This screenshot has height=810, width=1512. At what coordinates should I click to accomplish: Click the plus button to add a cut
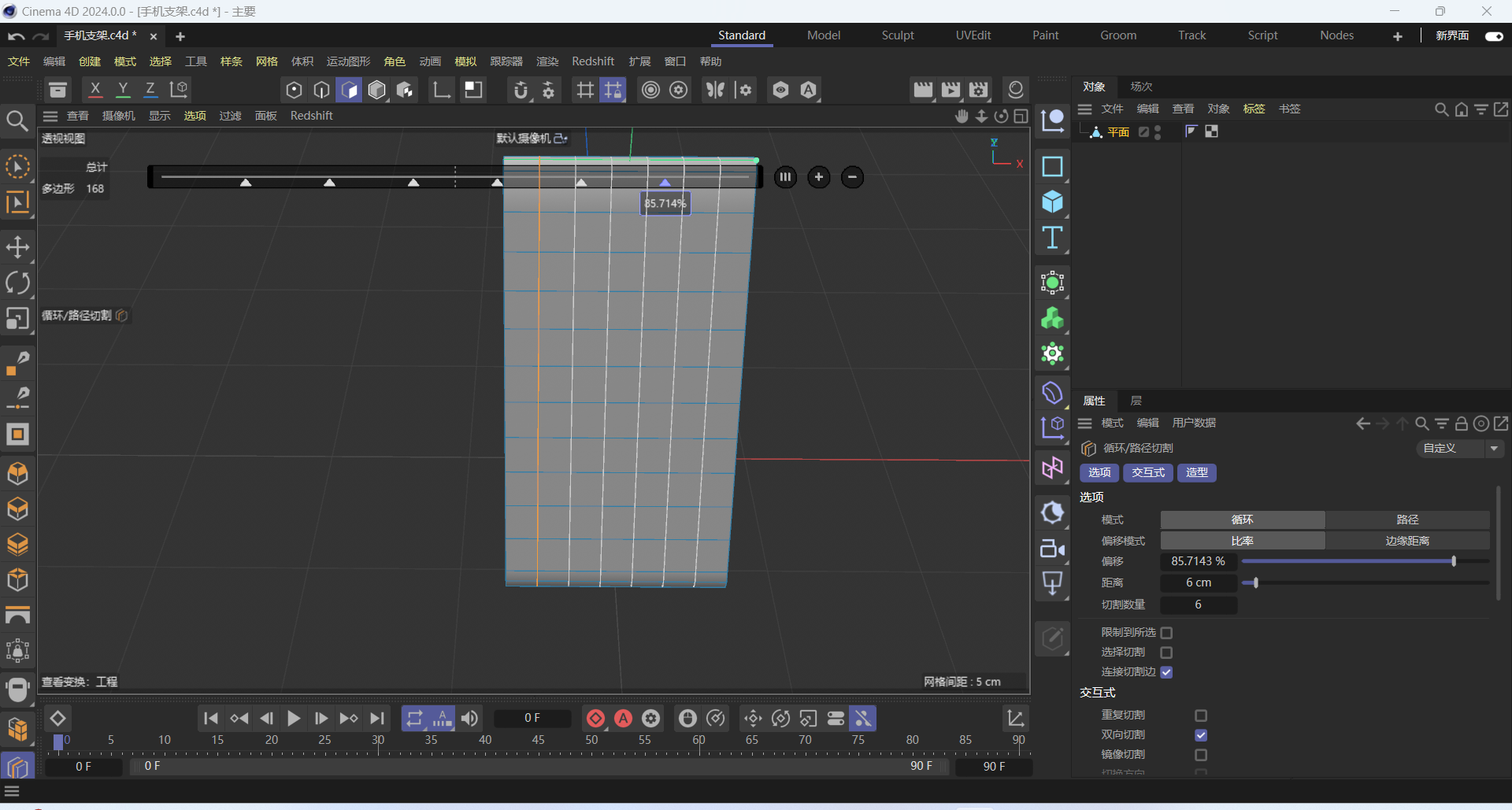(819, 177)
